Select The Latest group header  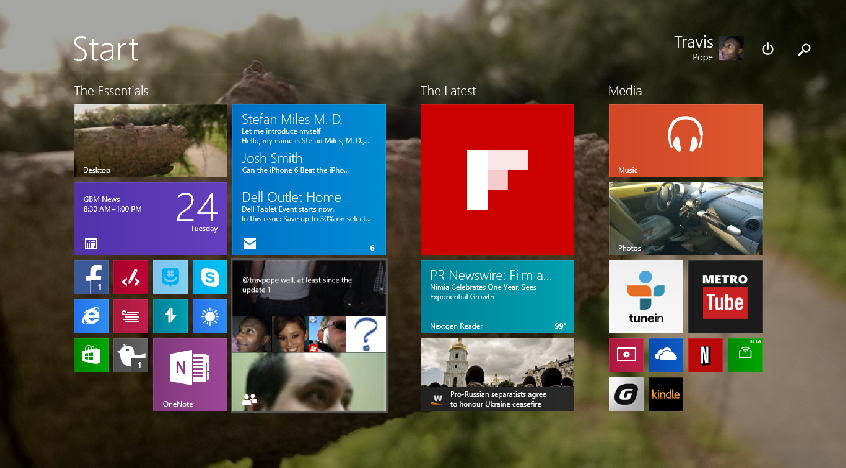448,91
